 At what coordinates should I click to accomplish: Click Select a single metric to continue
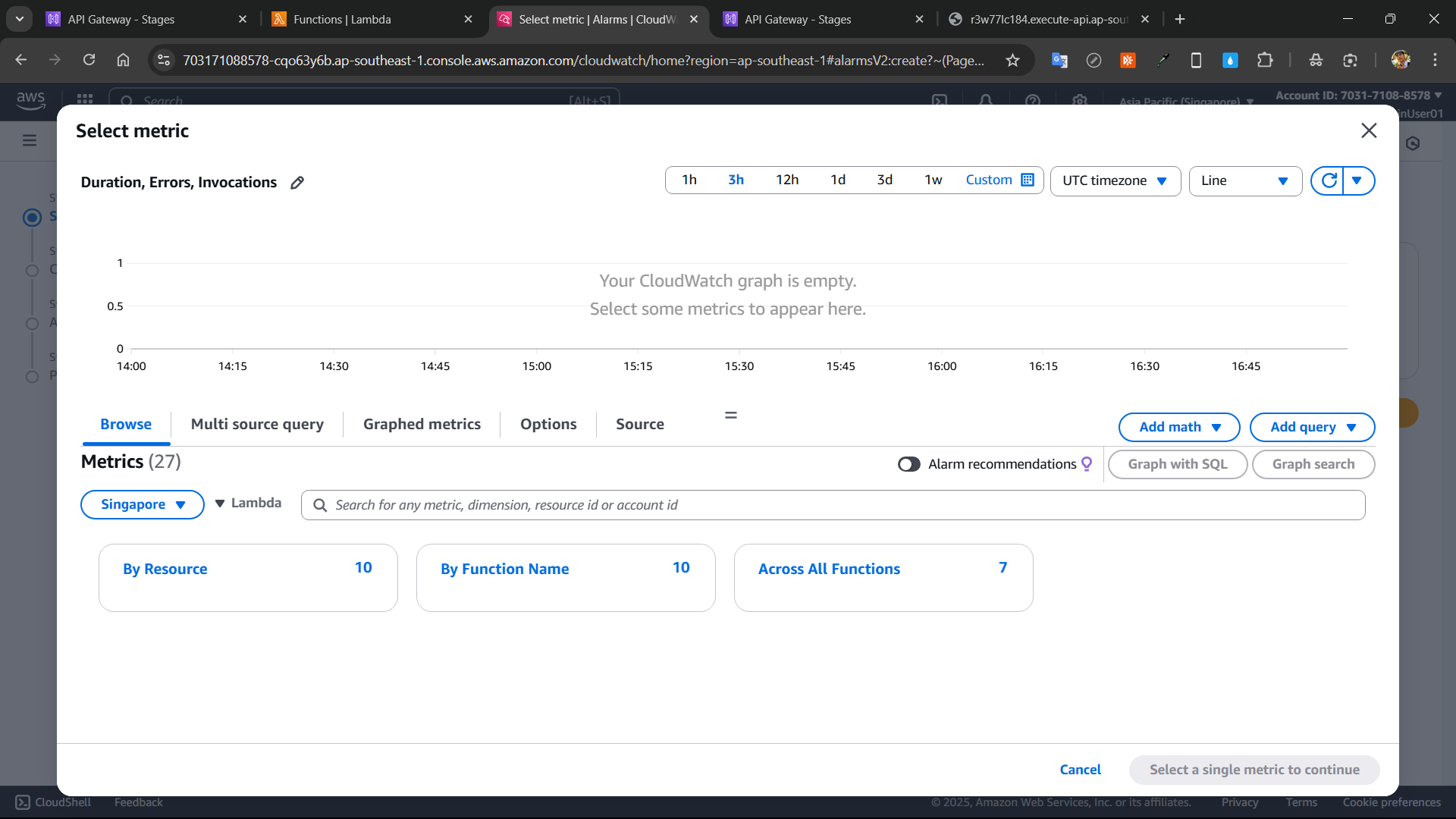tap(1254, 769)
